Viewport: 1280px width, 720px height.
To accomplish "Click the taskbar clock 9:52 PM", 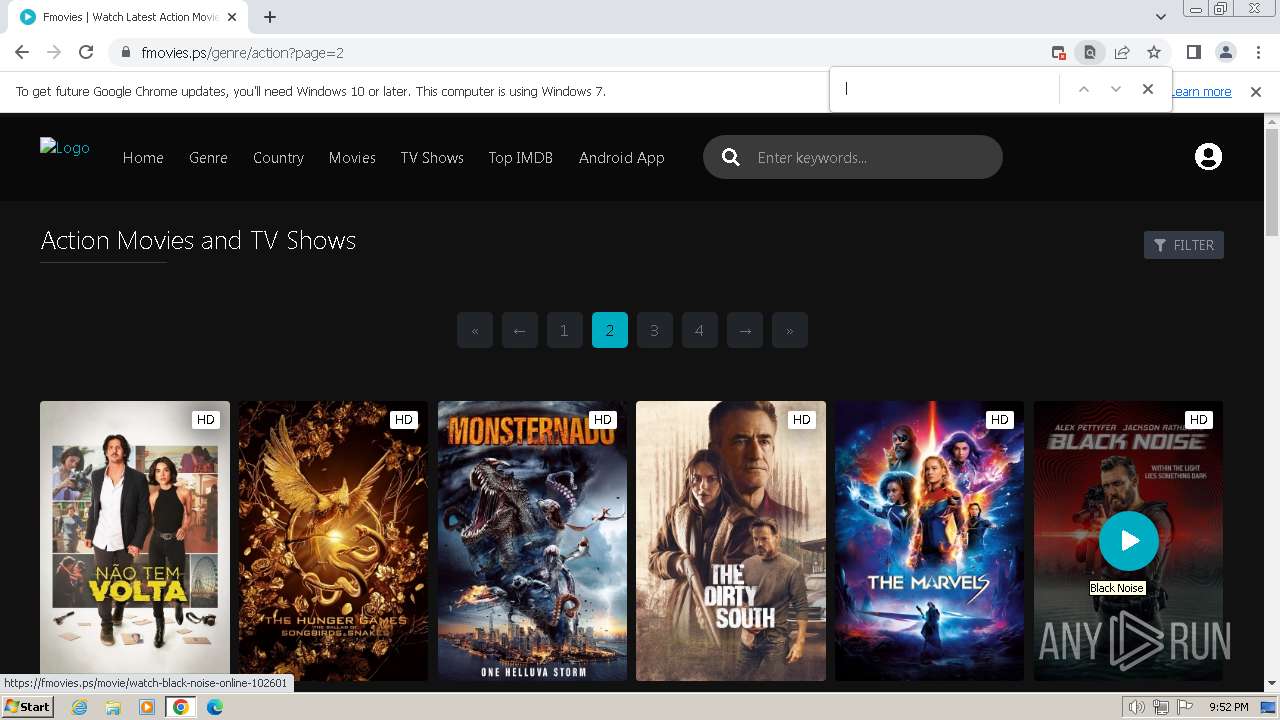I will 1229,707.
